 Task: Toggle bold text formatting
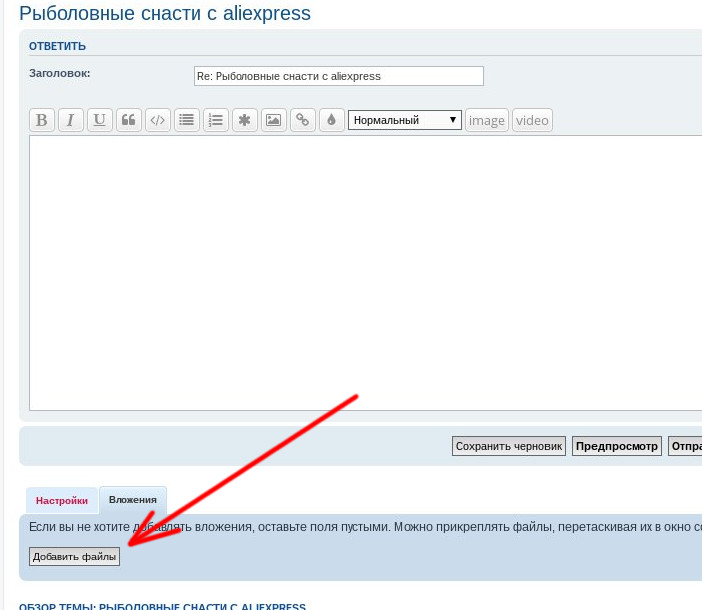pos(41,120)
